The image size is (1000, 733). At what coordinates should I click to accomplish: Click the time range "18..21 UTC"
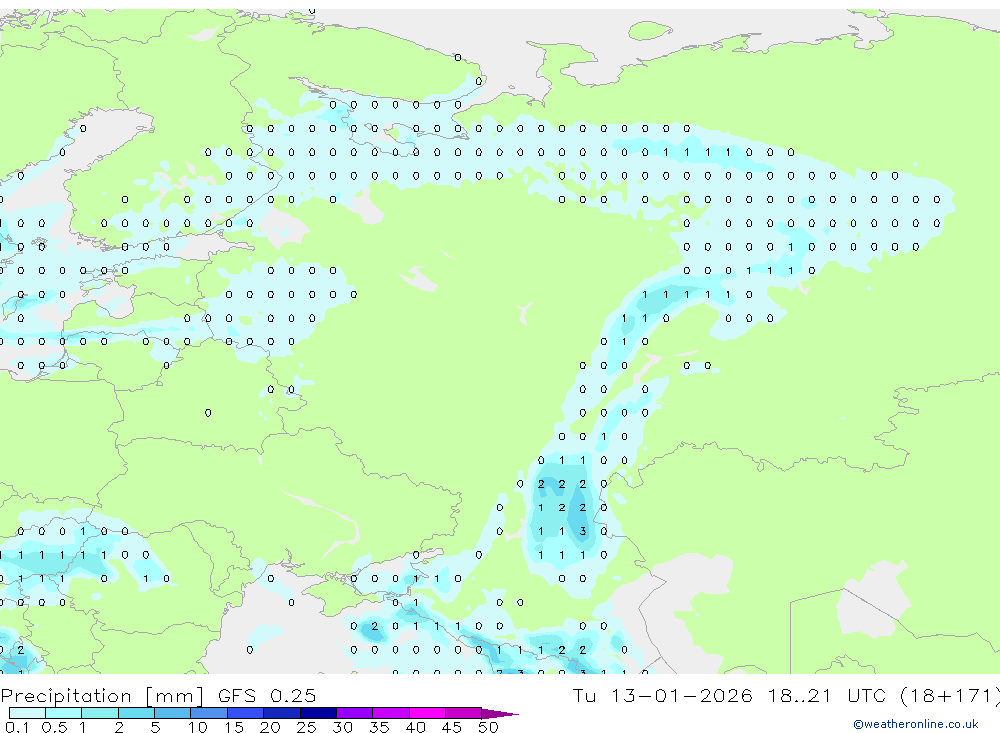827,695
